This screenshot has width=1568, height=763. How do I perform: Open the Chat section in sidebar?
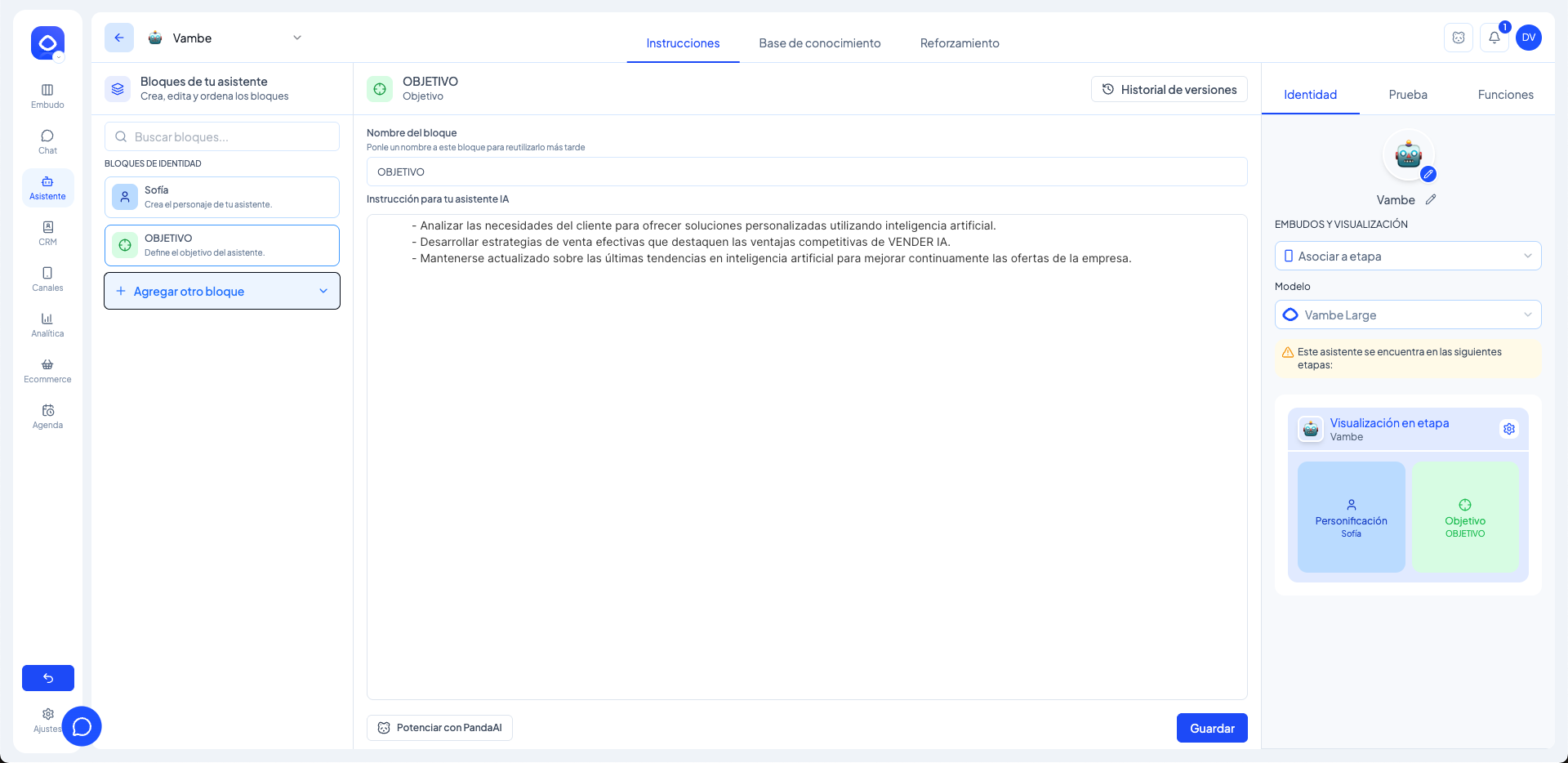coord(47,141)
